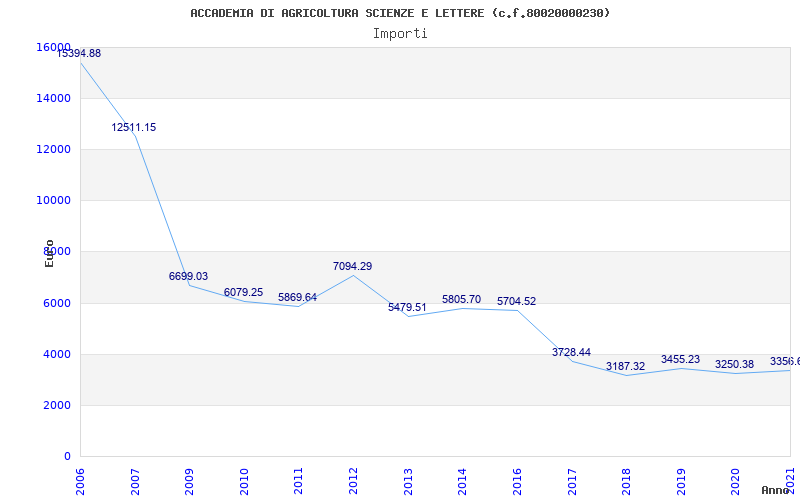
Task: Click the 3728.44 data label
Action: tap(571, 353)
